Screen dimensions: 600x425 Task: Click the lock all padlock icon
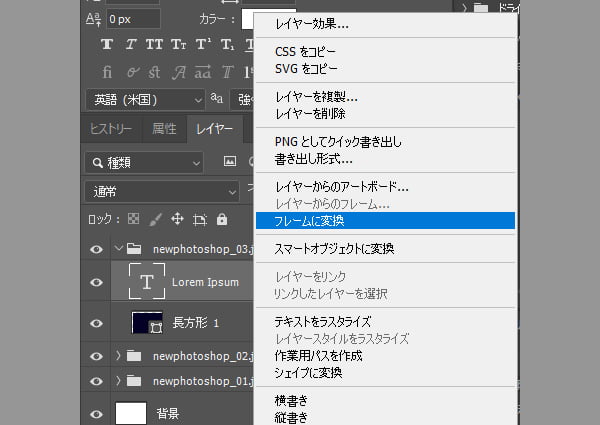(x=221, y=219)
